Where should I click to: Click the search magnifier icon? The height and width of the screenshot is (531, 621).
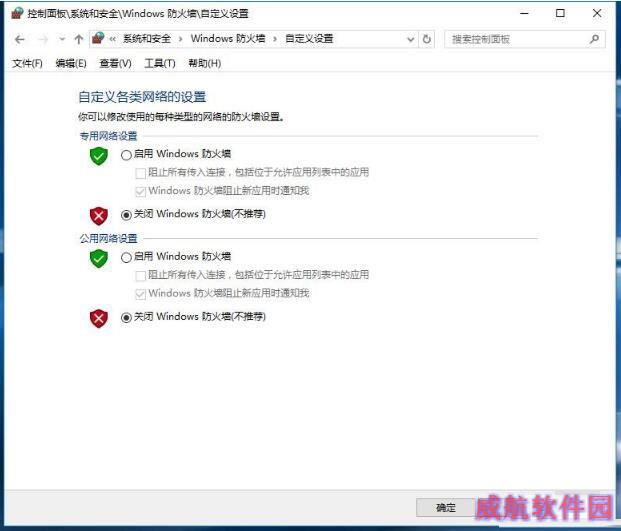(594, 39)
